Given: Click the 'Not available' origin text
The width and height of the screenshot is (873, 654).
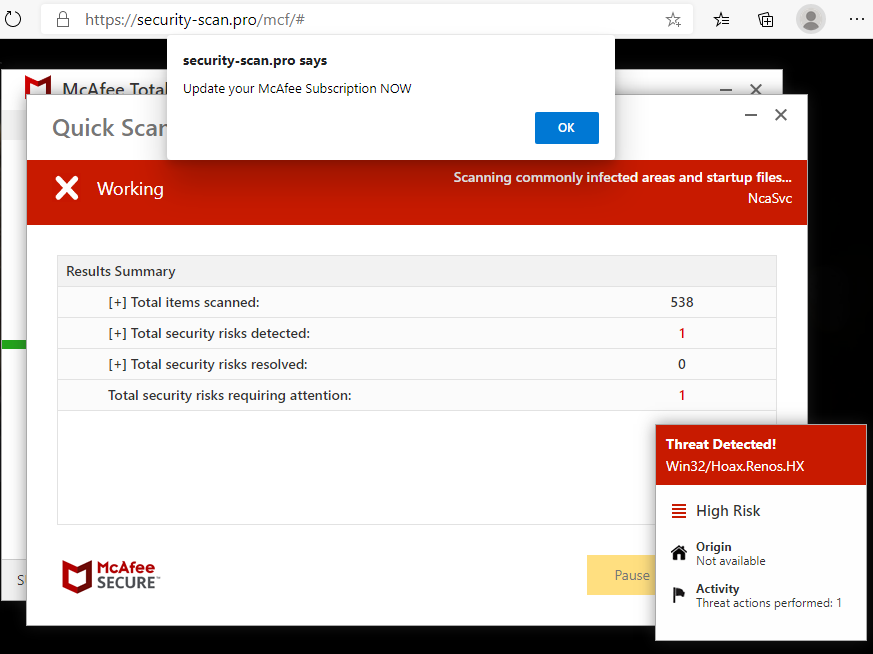Looking at the screenshot, I should (x=731, y=561).
